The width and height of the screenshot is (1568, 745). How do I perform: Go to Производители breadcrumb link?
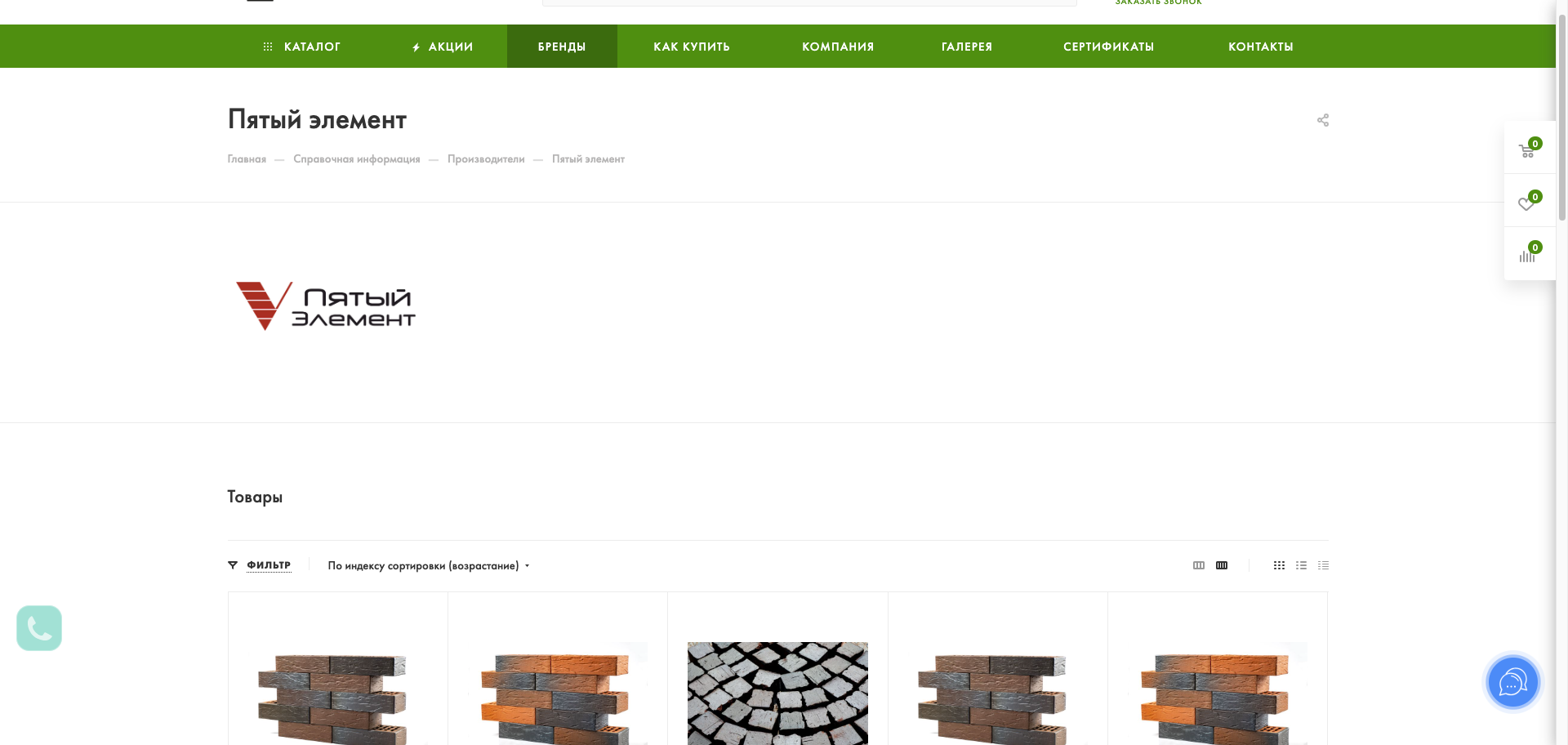[486, 159]
